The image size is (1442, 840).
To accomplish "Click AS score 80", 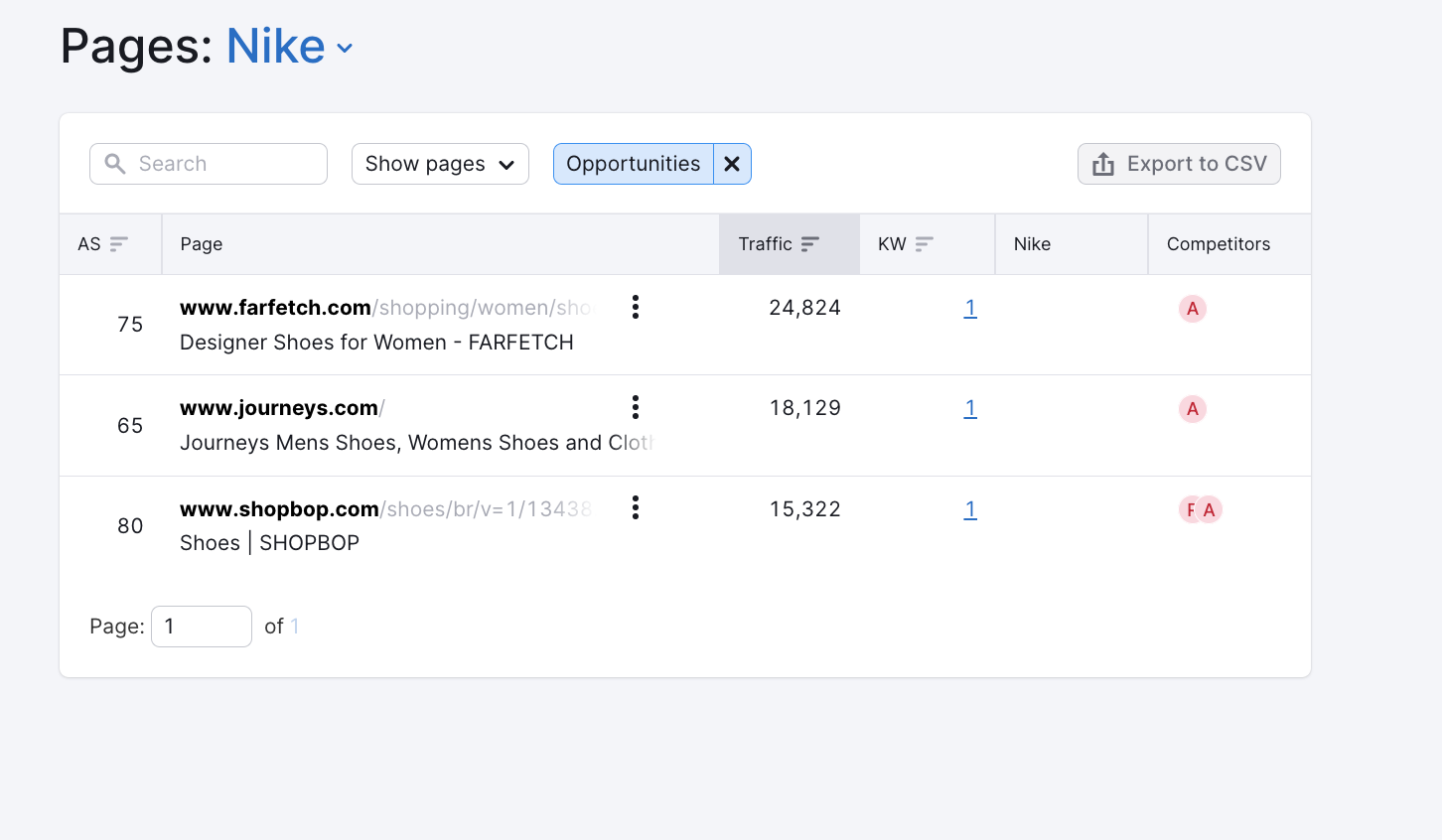I will [x=130, y=526].
